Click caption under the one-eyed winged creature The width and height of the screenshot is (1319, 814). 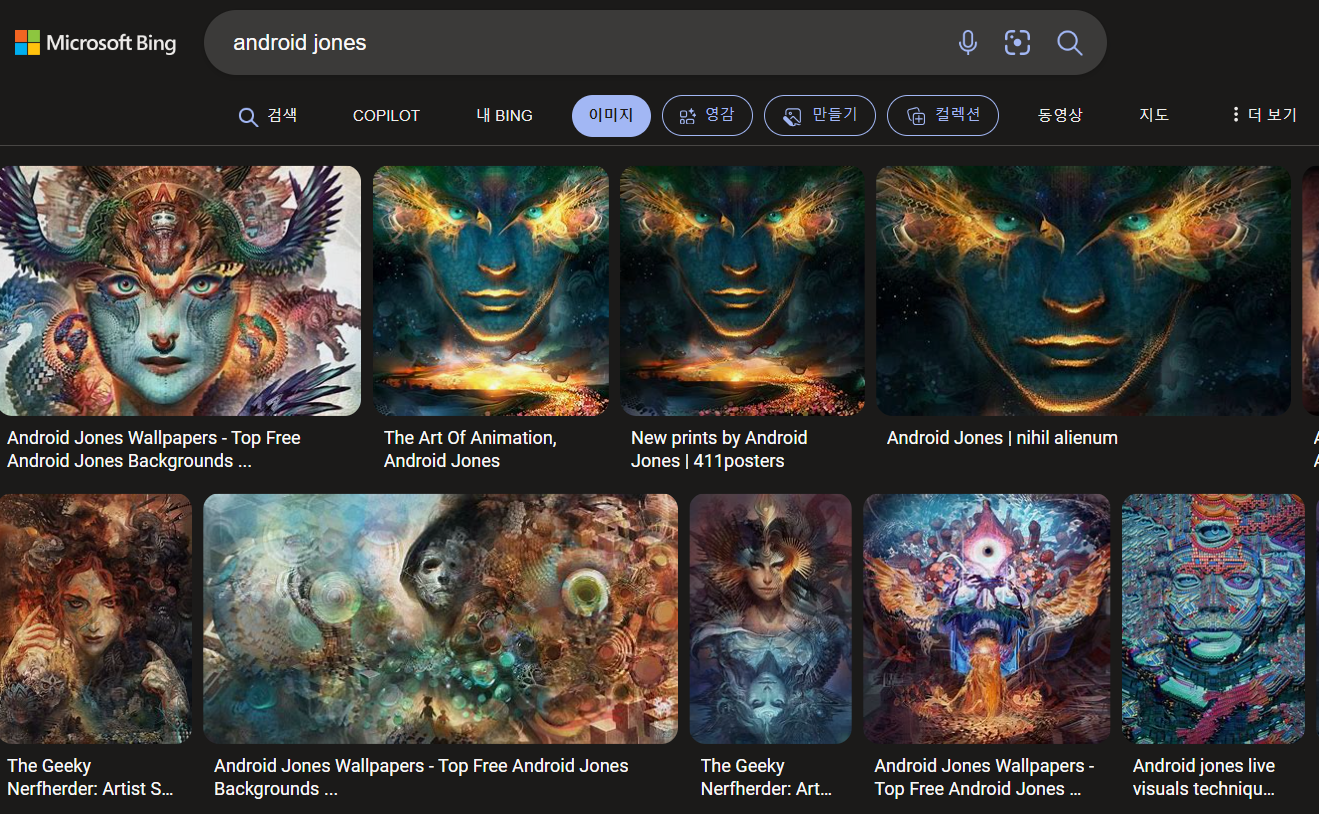coord(984,777)
